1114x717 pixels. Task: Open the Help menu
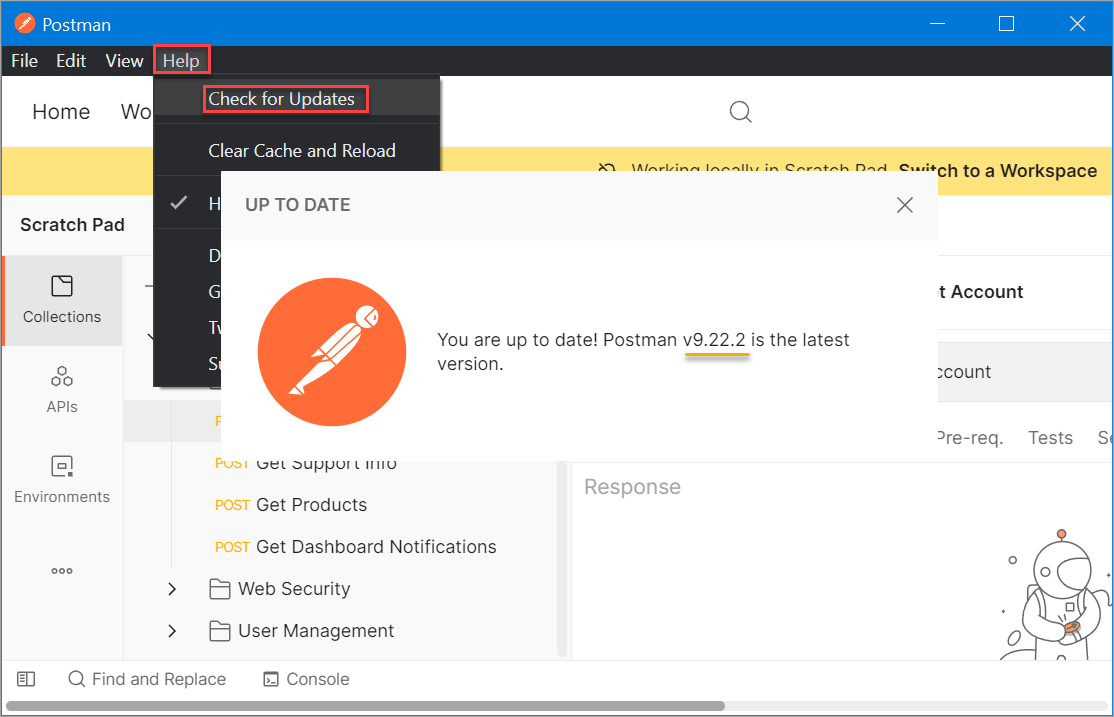click(181, 61)
